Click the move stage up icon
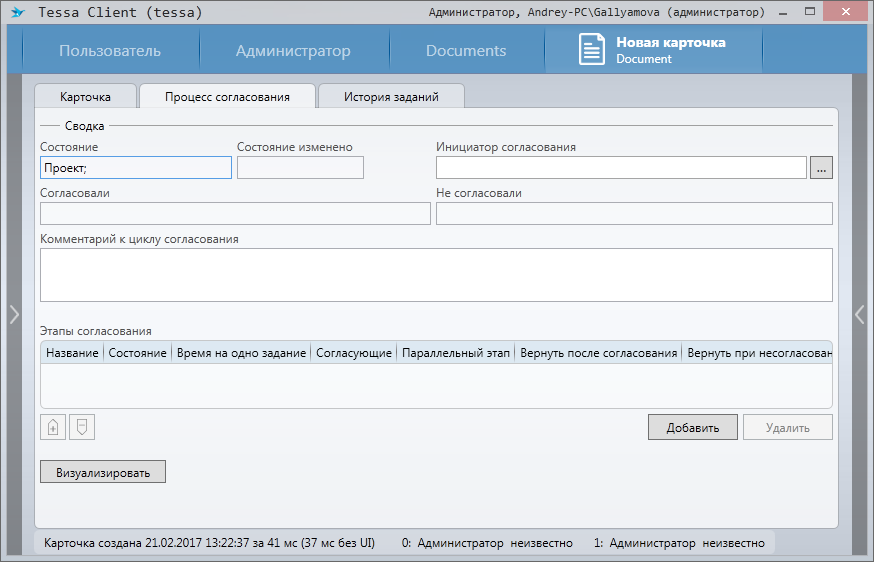 click(x=53, y=428)
